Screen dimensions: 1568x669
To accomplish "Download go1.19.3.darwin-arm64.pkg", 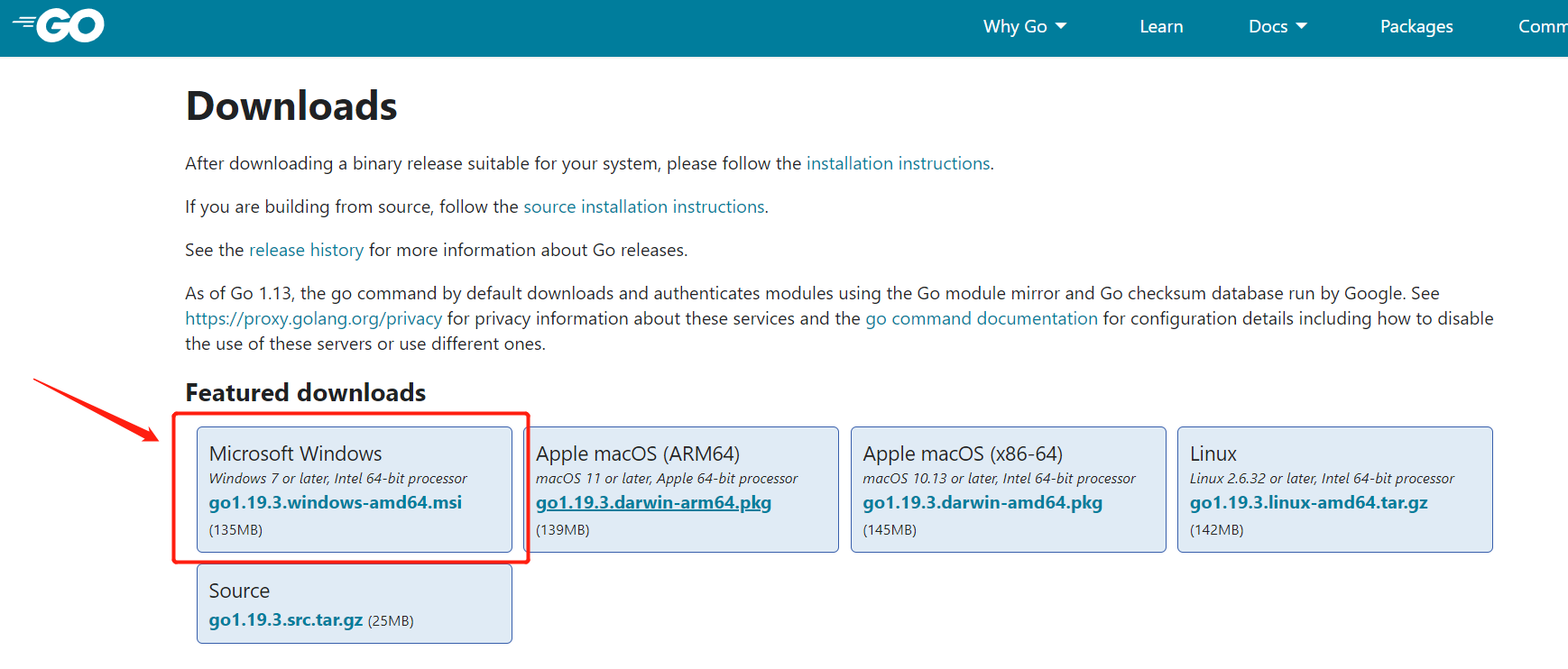I will (653, 502).
